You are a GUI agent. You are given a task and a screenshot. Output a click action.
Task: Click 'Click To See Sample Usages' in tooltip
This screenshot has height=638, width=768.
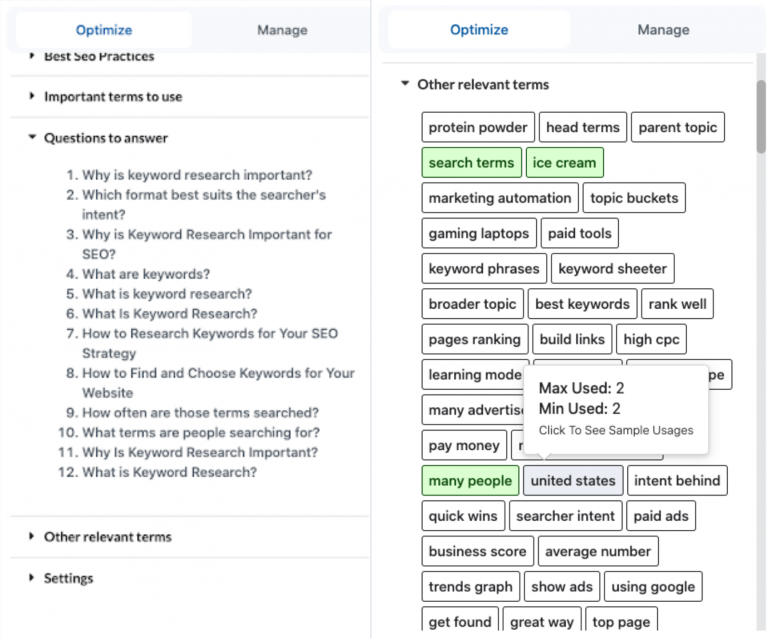click(x=615, y=430)
